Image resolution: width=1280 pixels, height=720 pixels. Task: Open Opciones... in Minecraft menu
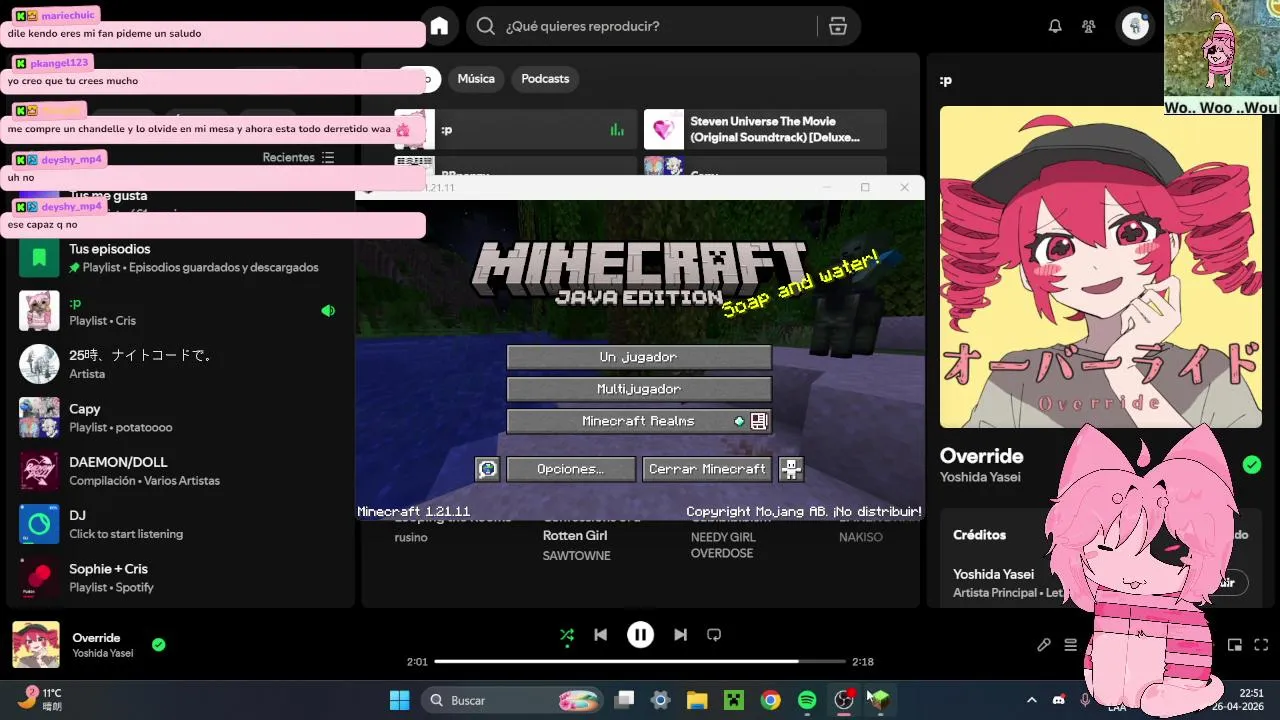pos(571,469)
